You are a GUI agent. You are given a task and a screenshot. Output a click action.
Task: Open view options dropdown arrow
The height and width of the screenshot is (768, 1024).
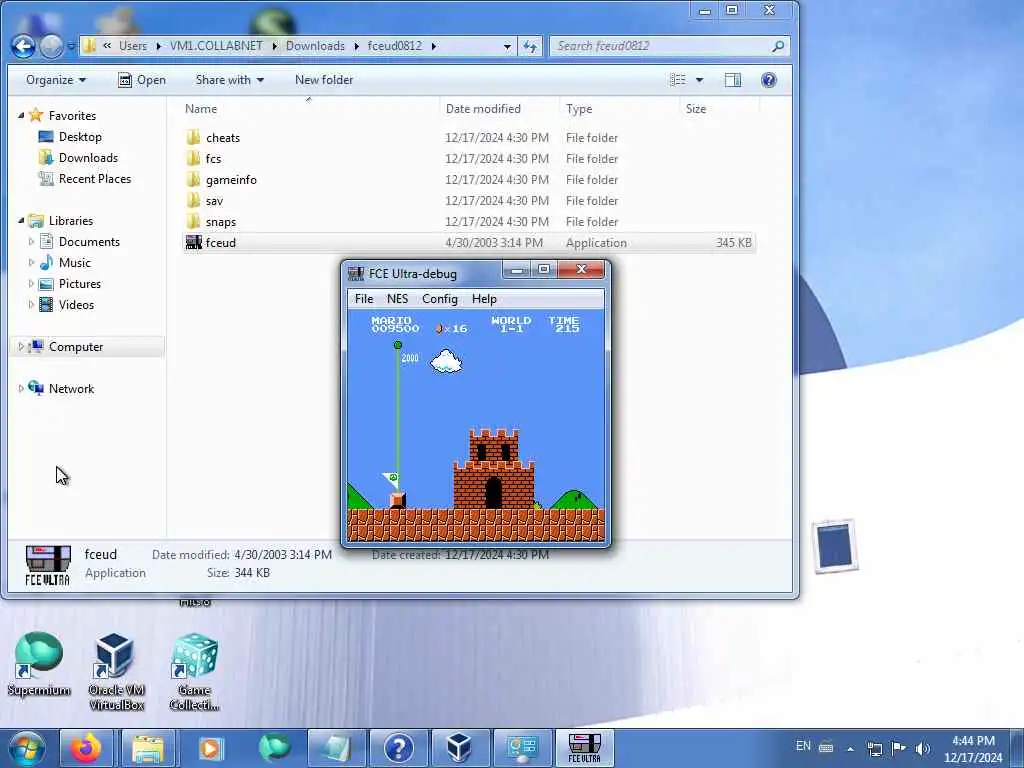point(699,80)
